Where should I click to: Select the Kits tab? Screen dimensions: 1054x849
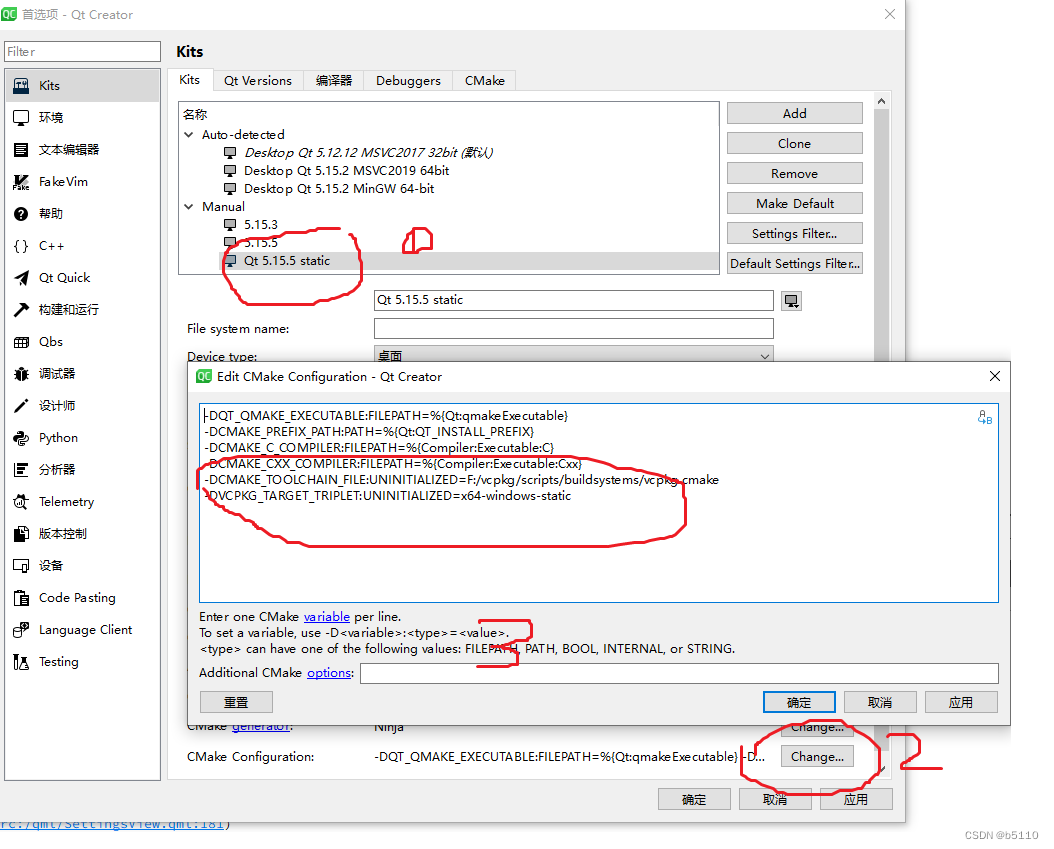[x=190, y=79]
